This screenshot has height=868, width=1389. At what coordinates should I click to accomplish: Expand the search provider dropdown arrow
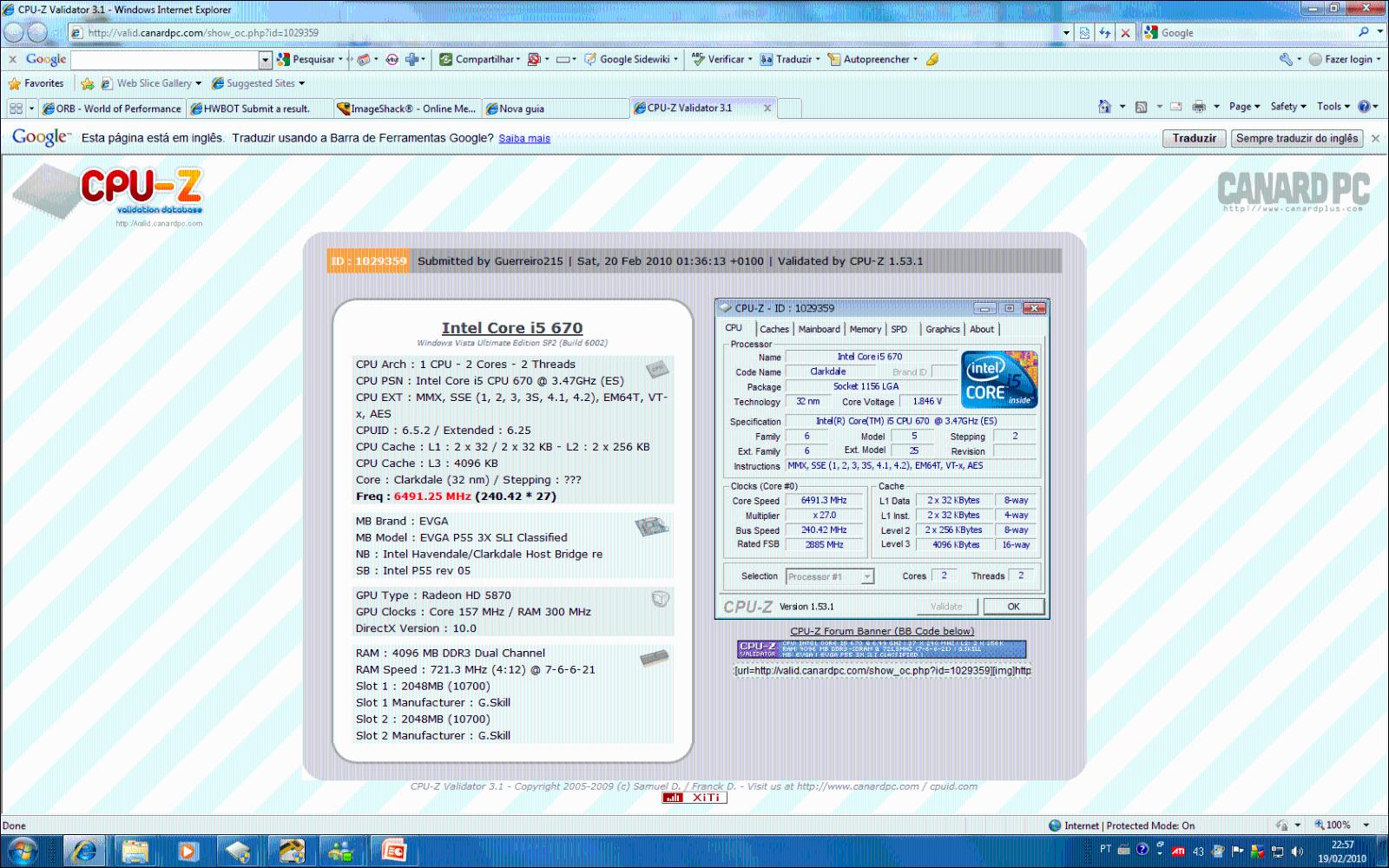(1380, 32)
